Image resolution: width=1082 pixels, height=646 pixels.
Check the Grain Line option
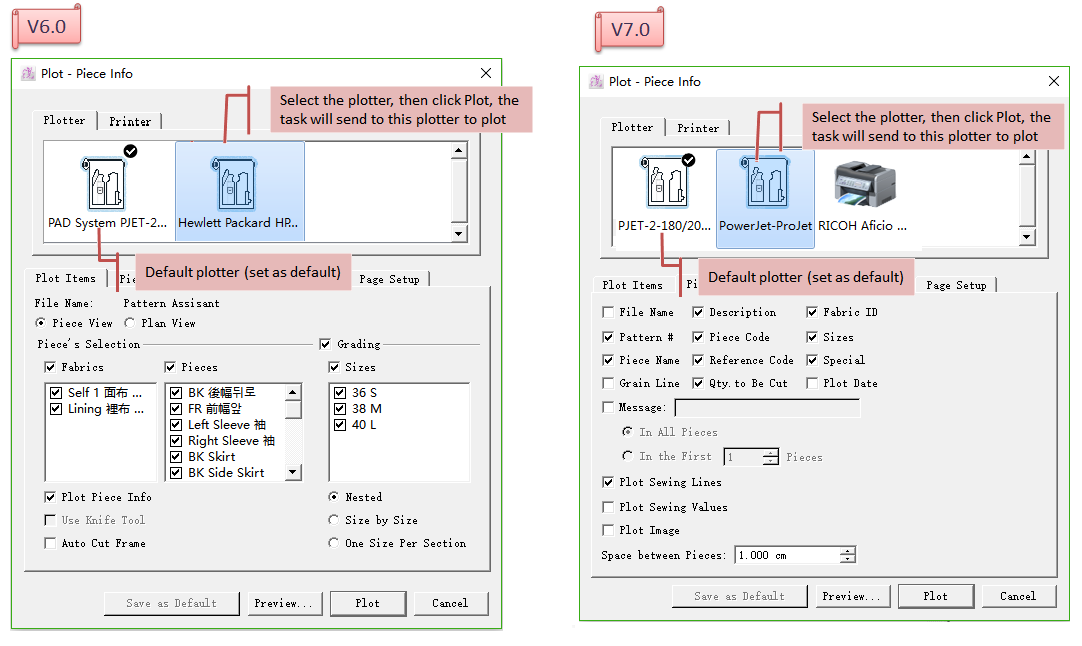[608, 384]
